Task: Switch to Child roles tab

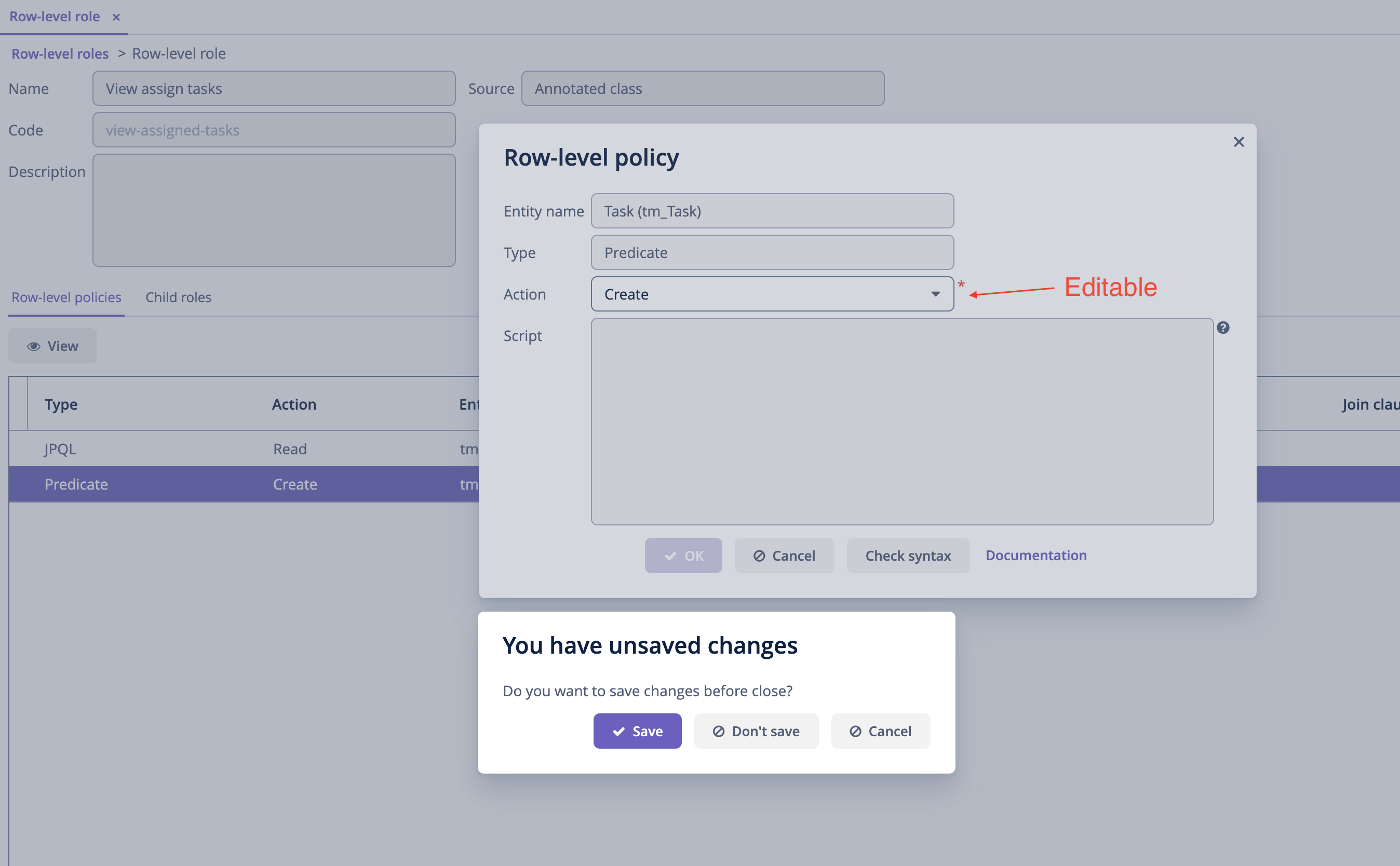Action: click(x=178, y=297)
